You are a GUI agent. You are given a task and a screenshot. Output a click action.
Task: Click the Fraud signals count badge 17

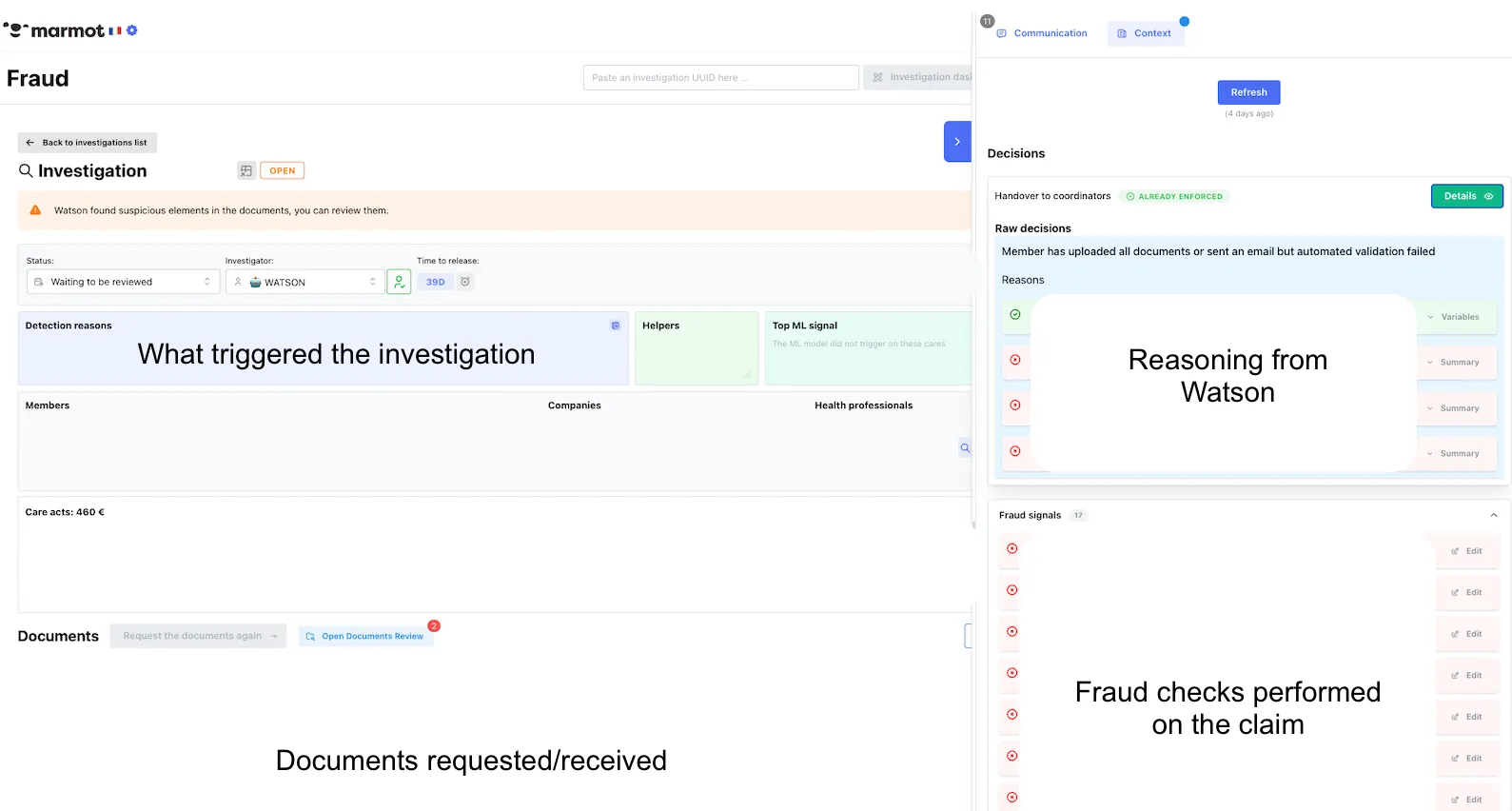click(x=1078, y=515)
